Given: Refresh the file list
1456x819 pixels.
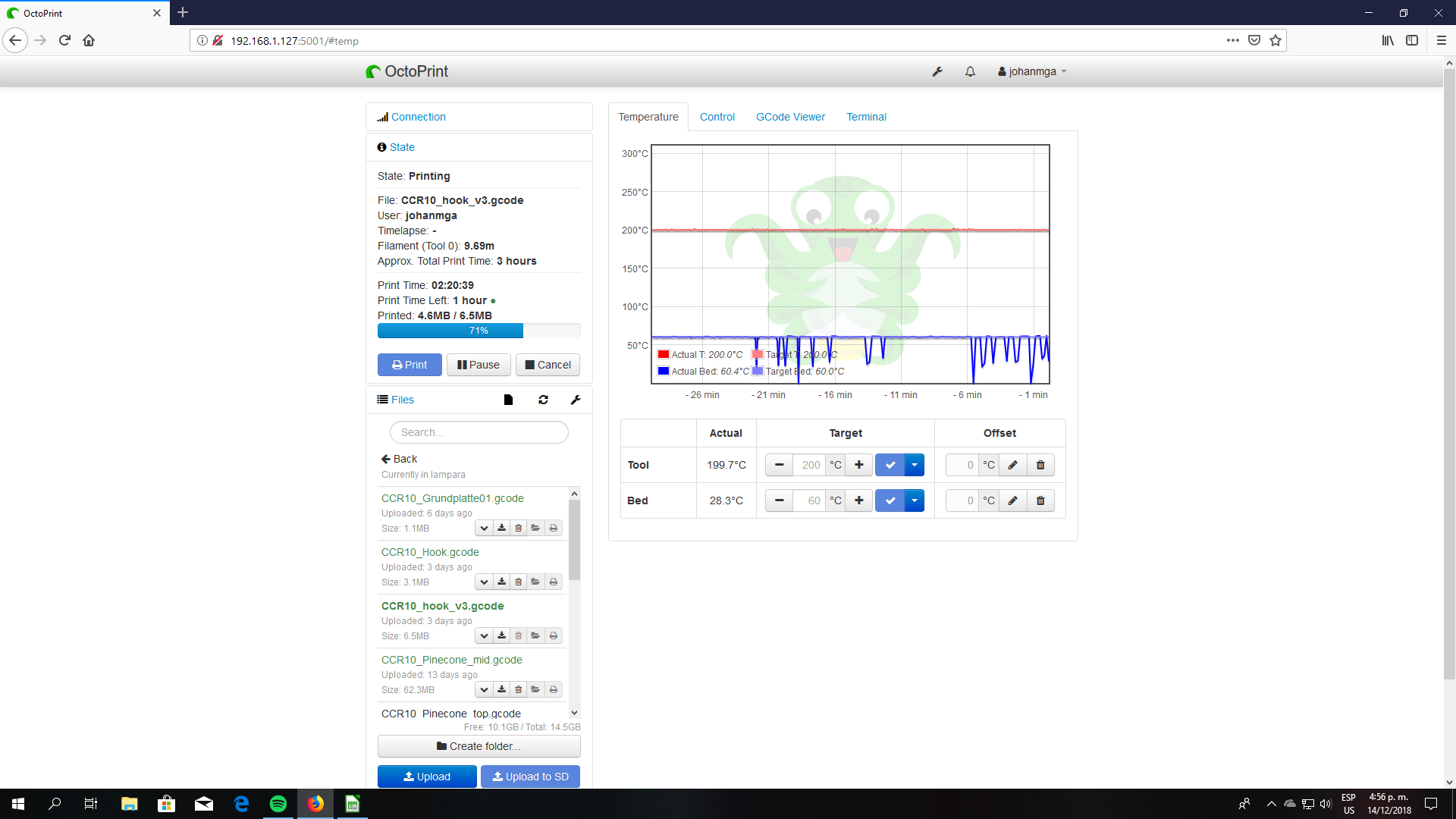Looking at the screenshot, I should click(x=543, y=400).
